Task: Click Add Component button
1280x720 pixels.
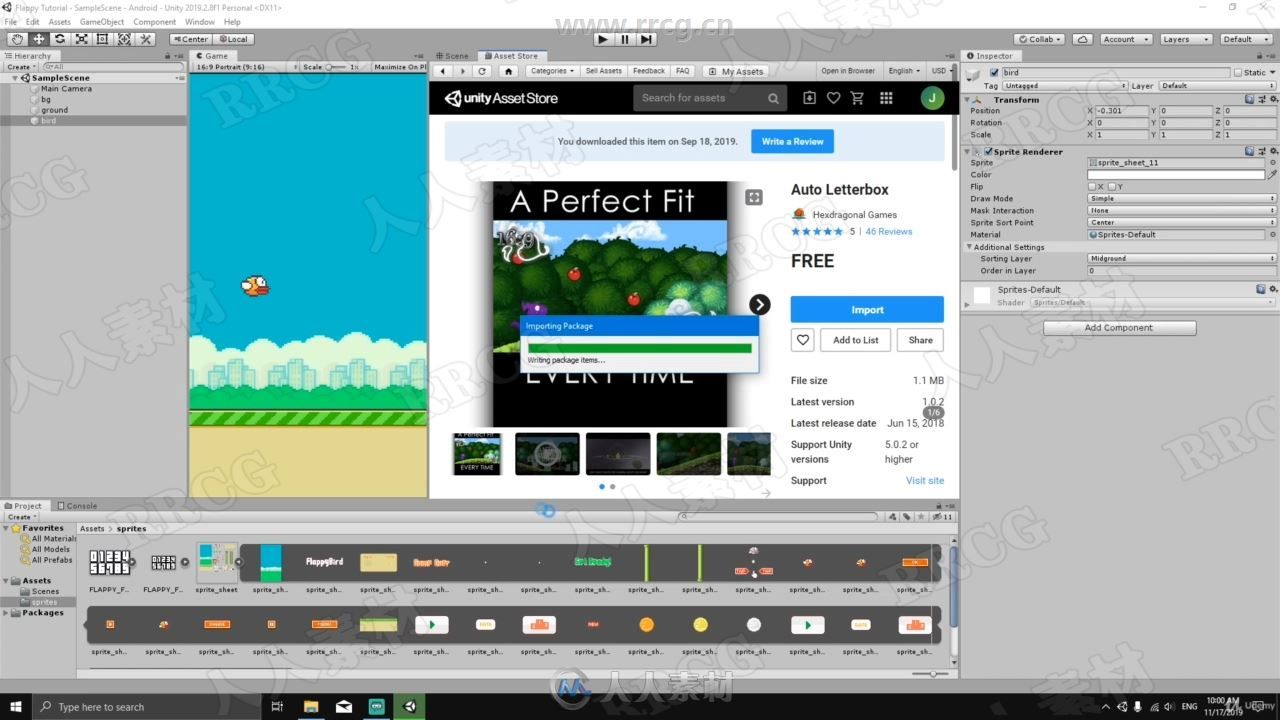Action: (x=1119, y=327)
